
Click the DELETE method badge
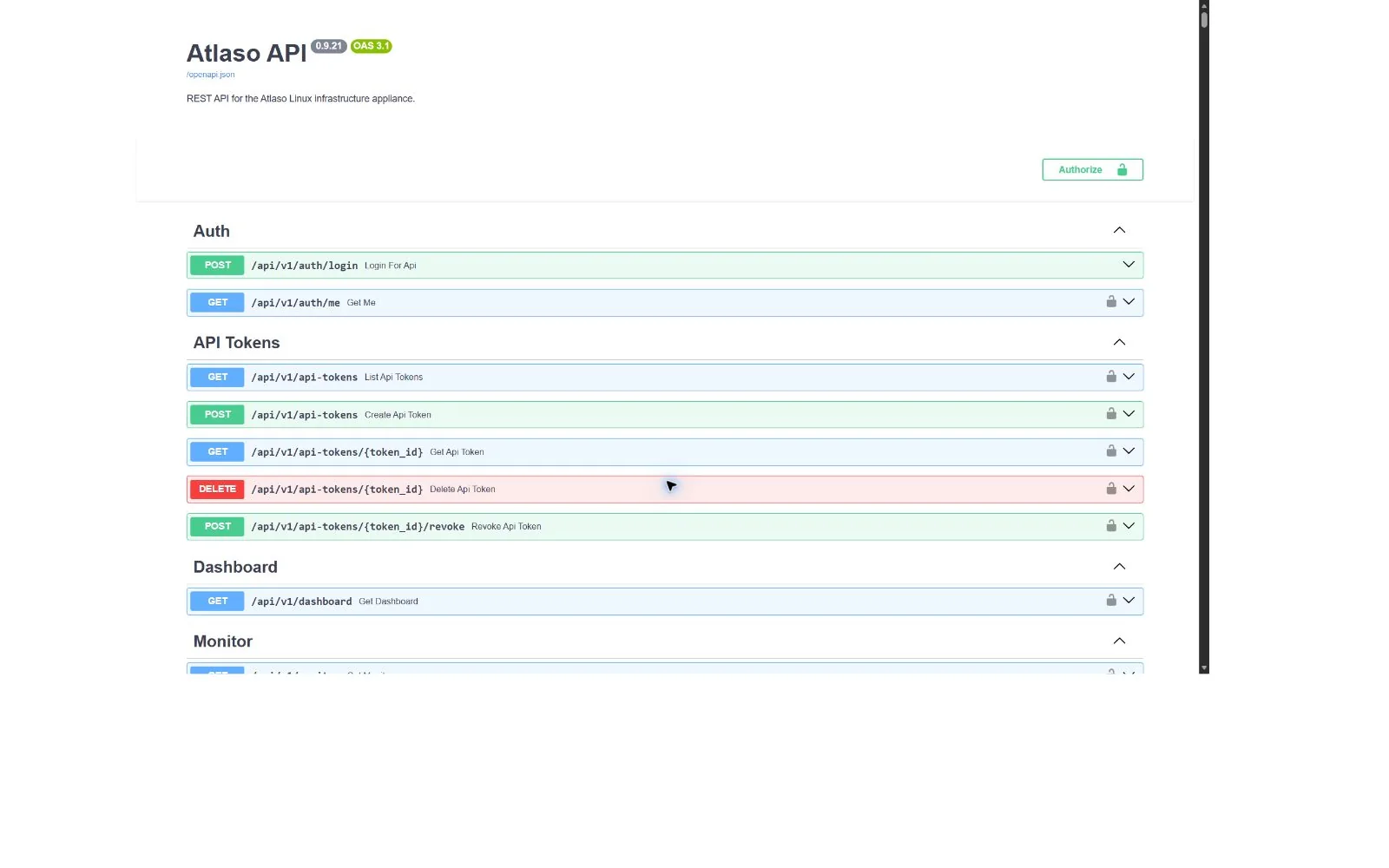click(x=217, y=490)
